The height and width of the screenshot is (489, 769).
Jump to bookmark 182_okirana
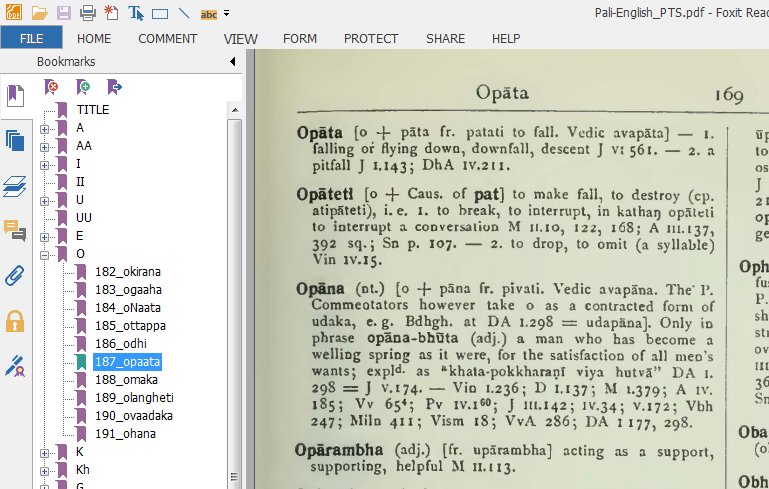point(128,272)
